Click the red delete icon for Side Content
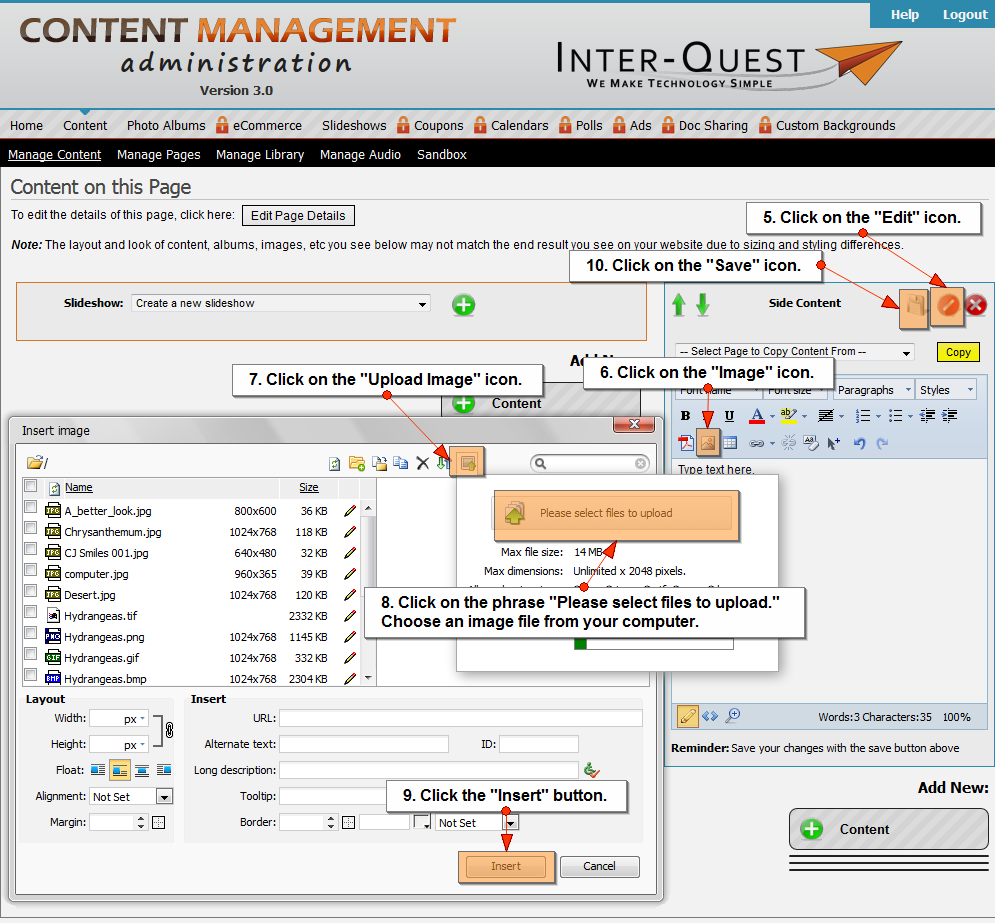 [x=976, y=306]
